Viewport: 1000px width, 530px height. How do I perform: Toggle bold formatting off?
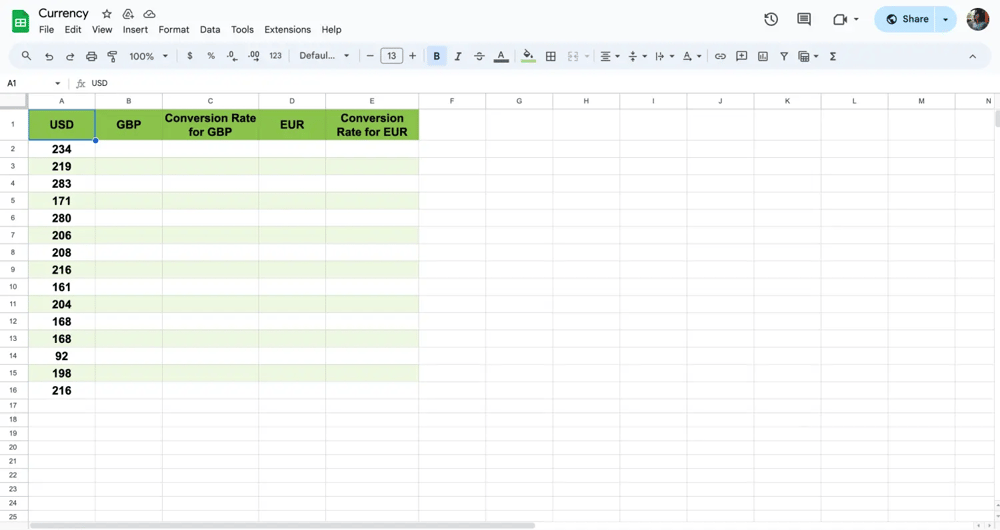click(x=437, y=57)
